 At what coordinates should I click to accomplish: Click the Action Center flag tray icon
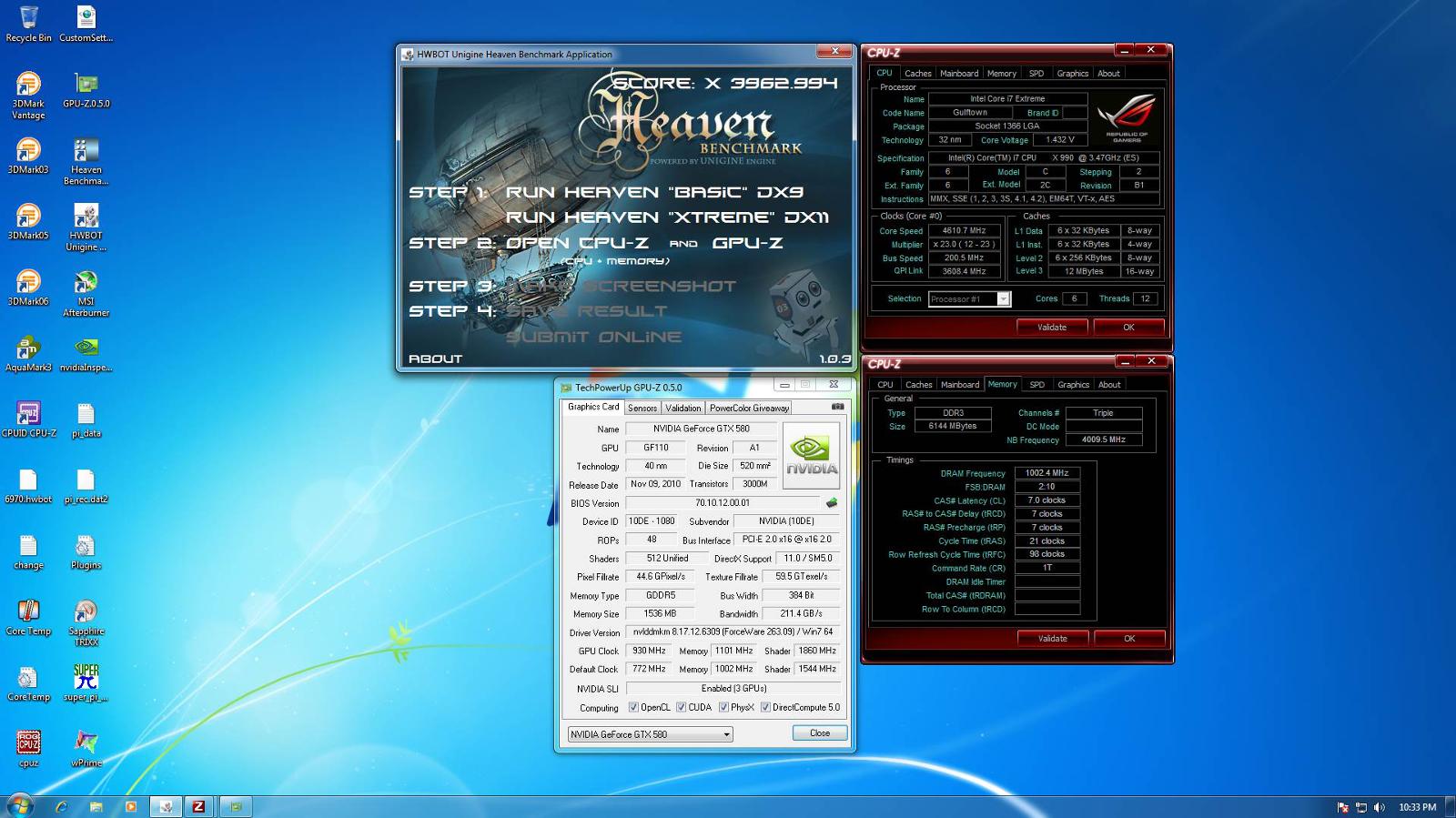point(1343,807)
